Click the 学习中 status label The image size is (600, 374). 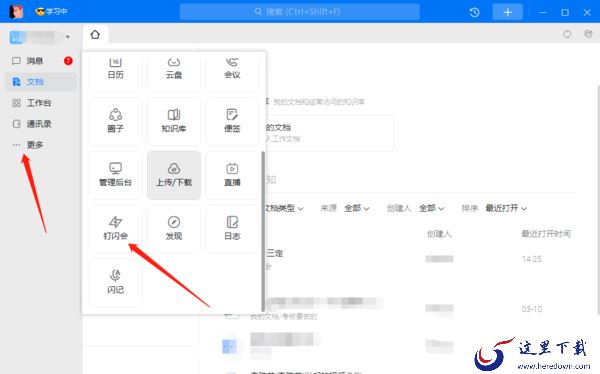click(x=51, y=11)
